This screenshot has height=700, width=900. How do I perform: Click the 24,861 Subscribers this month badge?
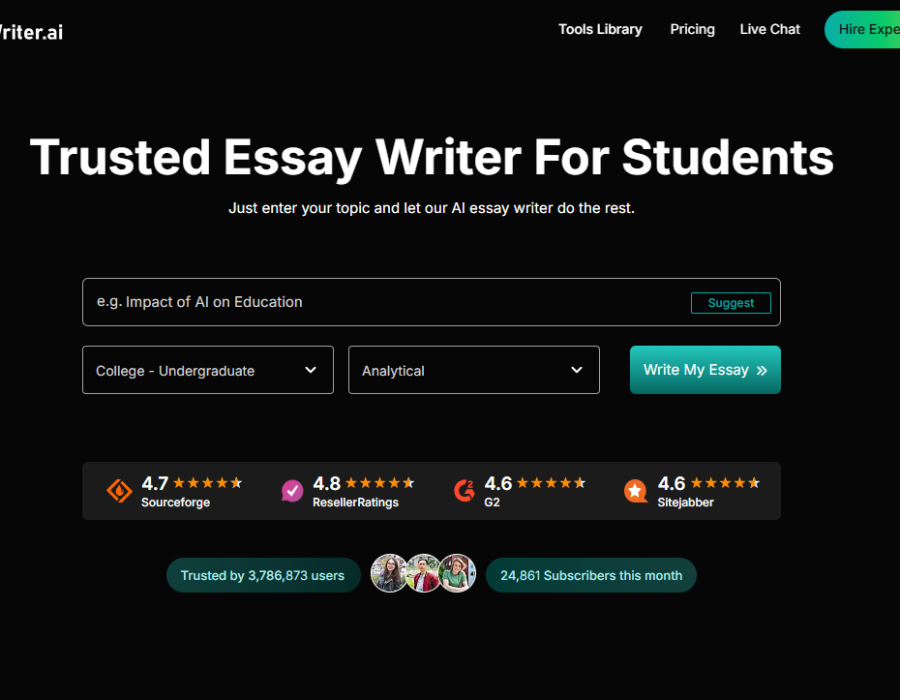(591, 575)
